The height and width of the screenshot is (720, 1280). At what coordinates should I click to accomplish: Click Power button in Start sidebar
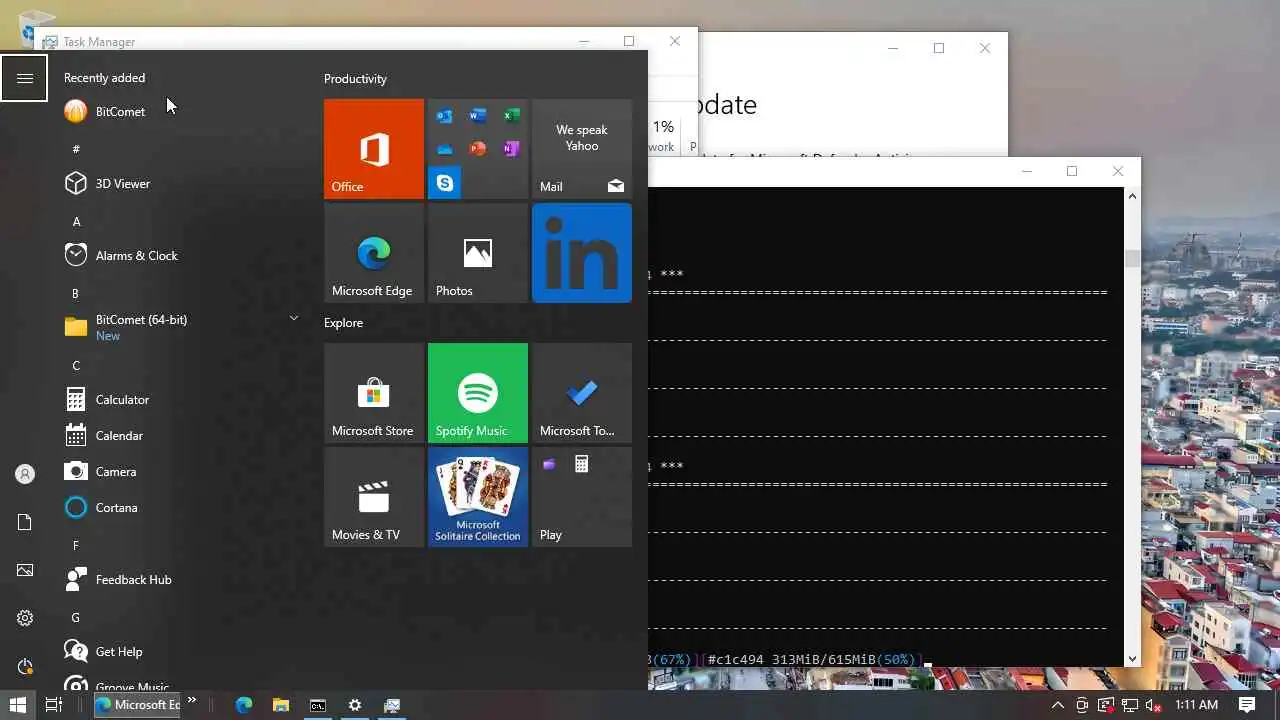point(25,666)
